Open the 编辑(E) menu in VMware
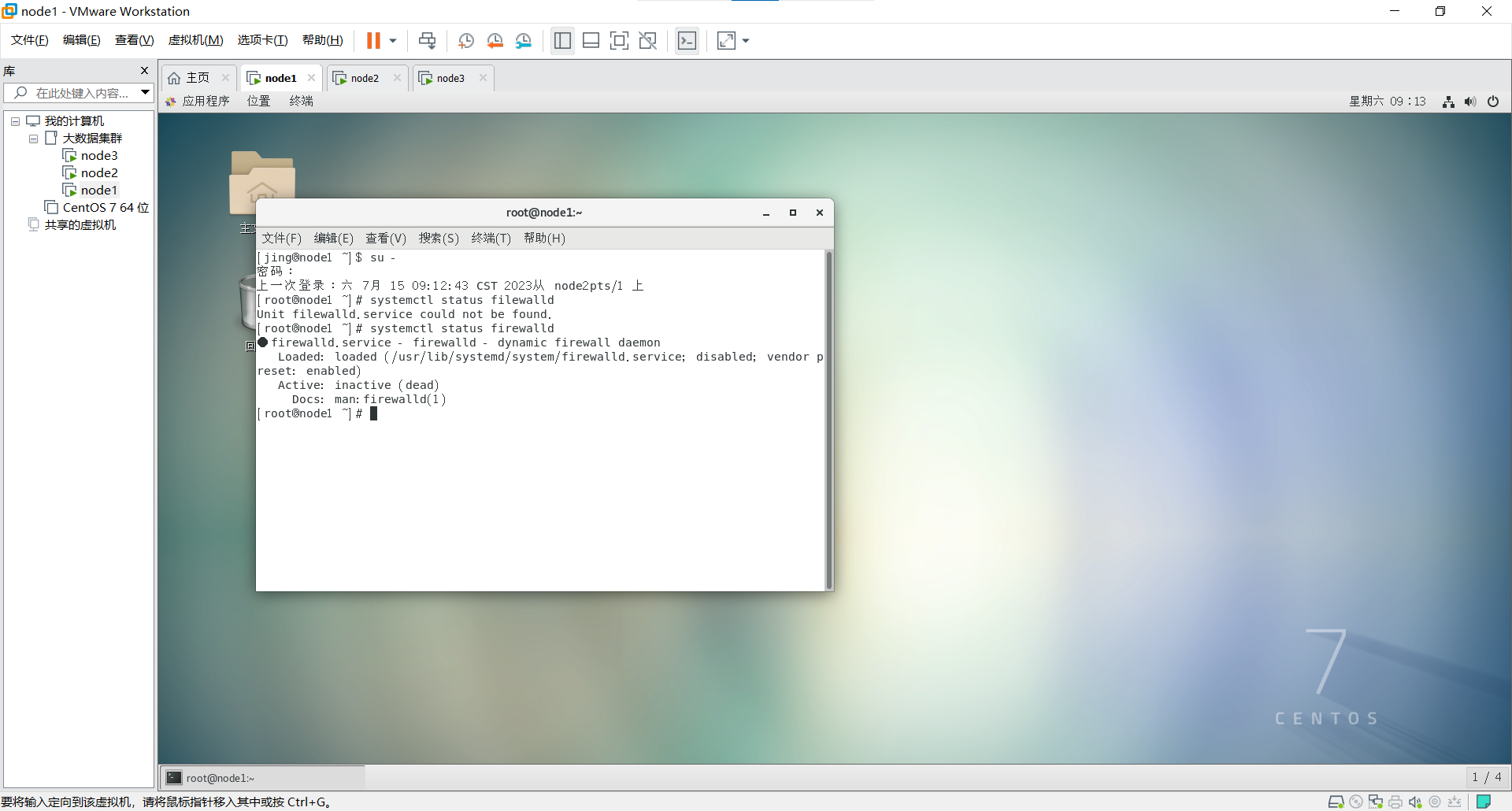The width and height of the screenshot is (1512, 811). (82, 40)
